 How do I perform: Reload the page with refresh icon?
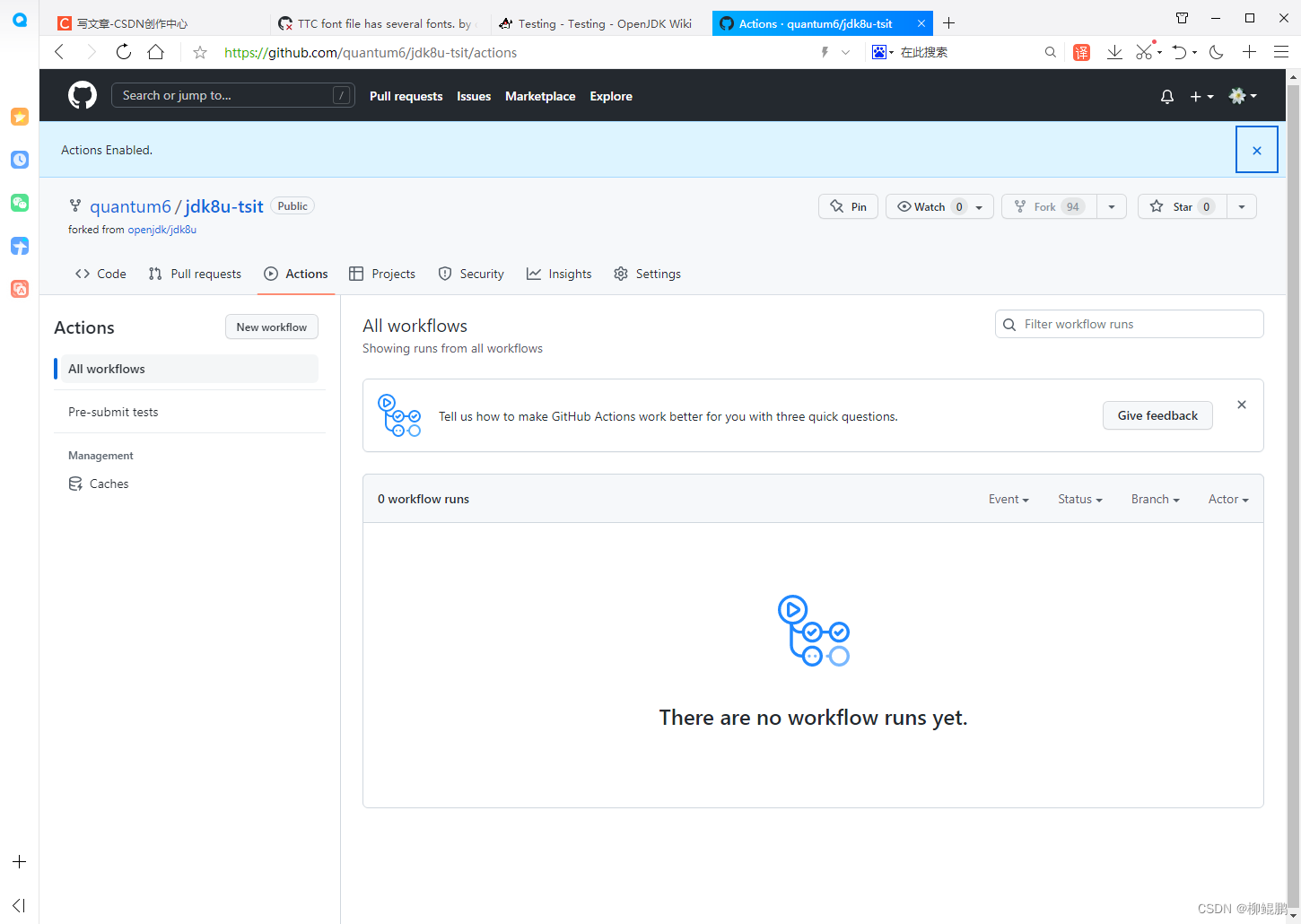coord(124,52)
